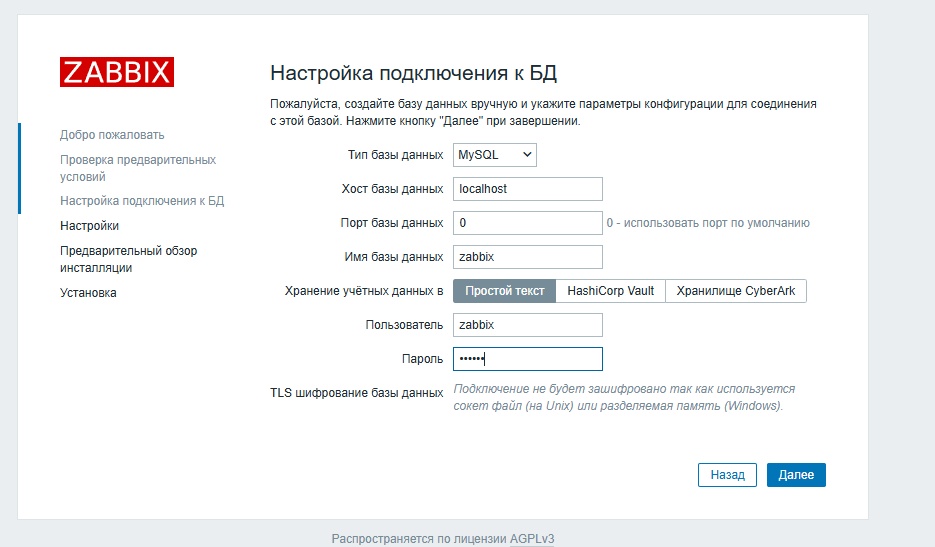This screenshot has height=547, width=935.
Task: Select Предварительный обзор инсталляции step
Action: pyautogui.click(x=128, y=259)
